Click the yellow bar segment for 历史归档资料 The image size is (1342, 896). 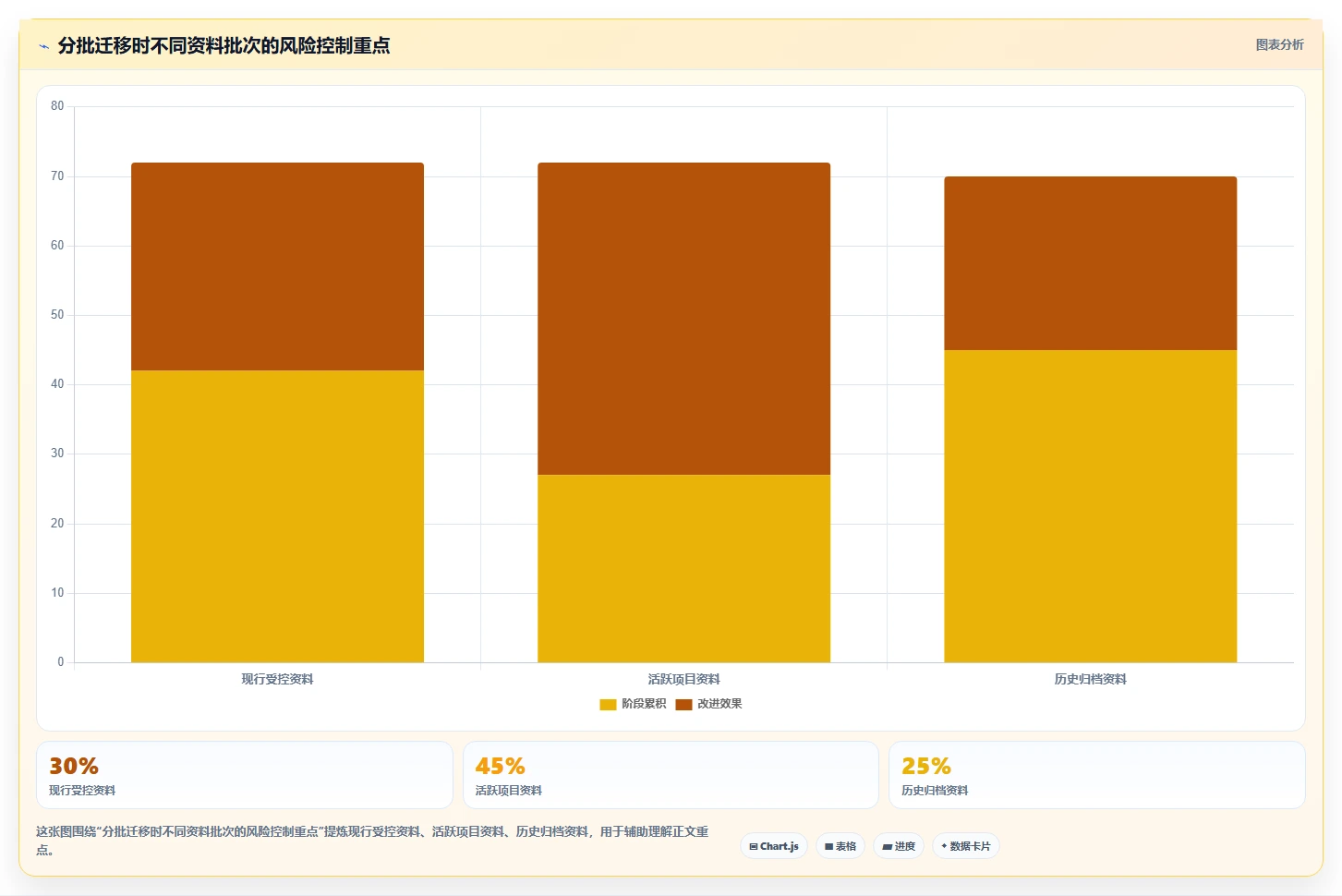coord(1090,506)
